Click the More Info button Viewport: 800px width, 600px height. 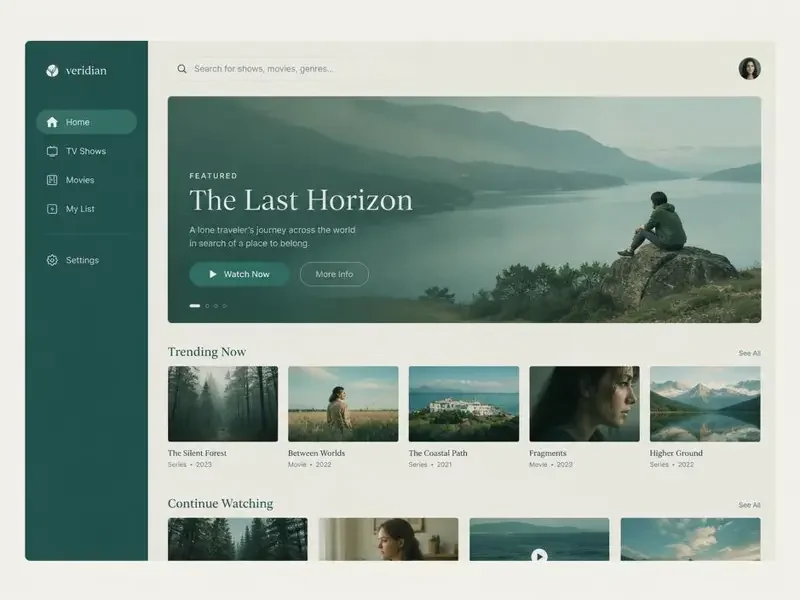coord(334,274)
